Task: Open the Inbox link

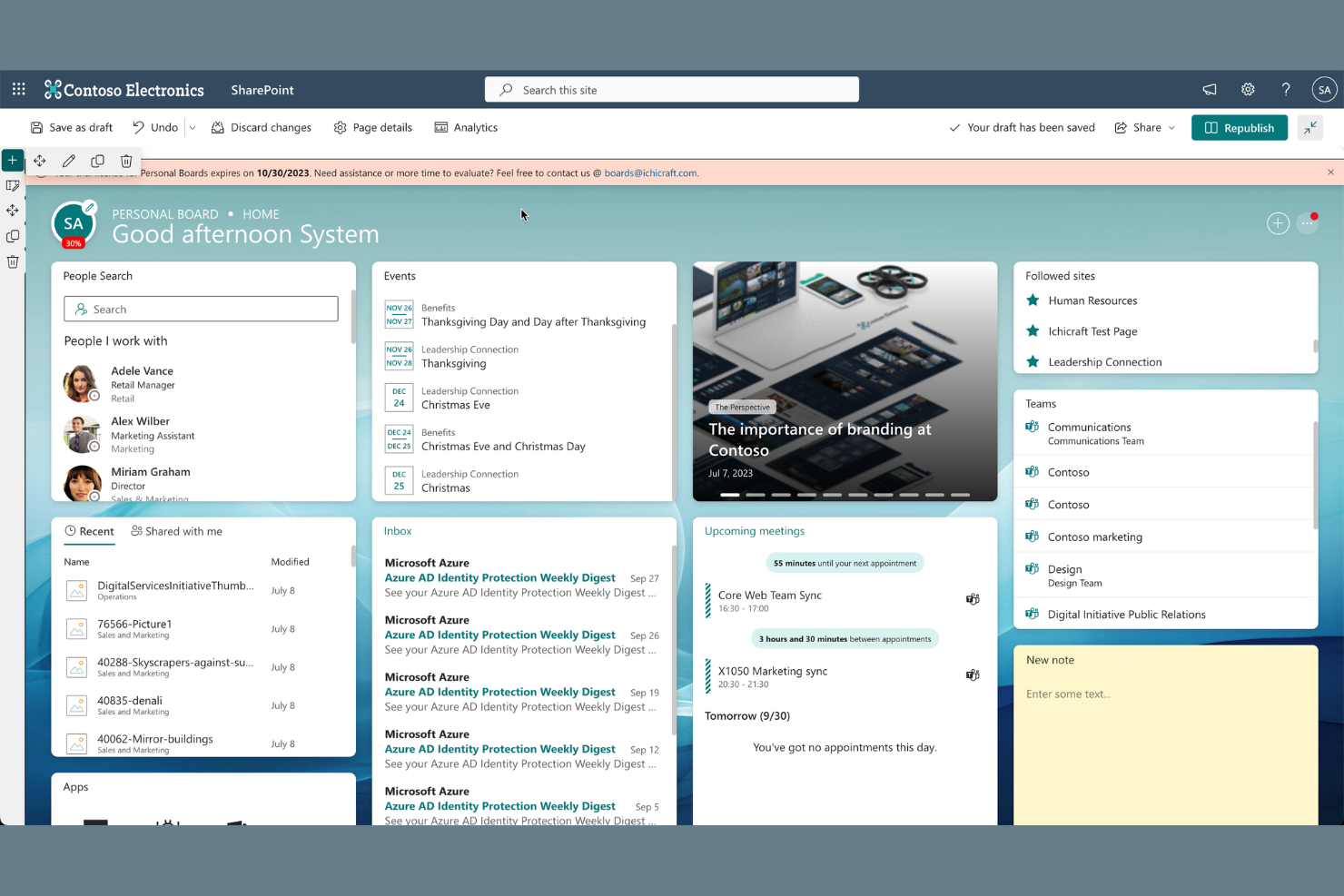Action: click(x=398, y=531)
